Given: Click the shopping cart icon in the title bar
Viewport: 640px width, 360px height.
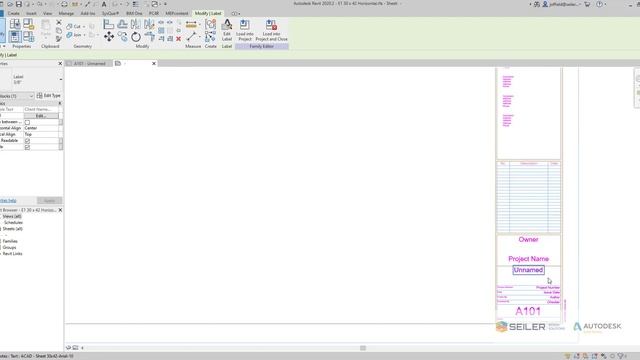Looking at the screenshot, I should tap(587, 4).
